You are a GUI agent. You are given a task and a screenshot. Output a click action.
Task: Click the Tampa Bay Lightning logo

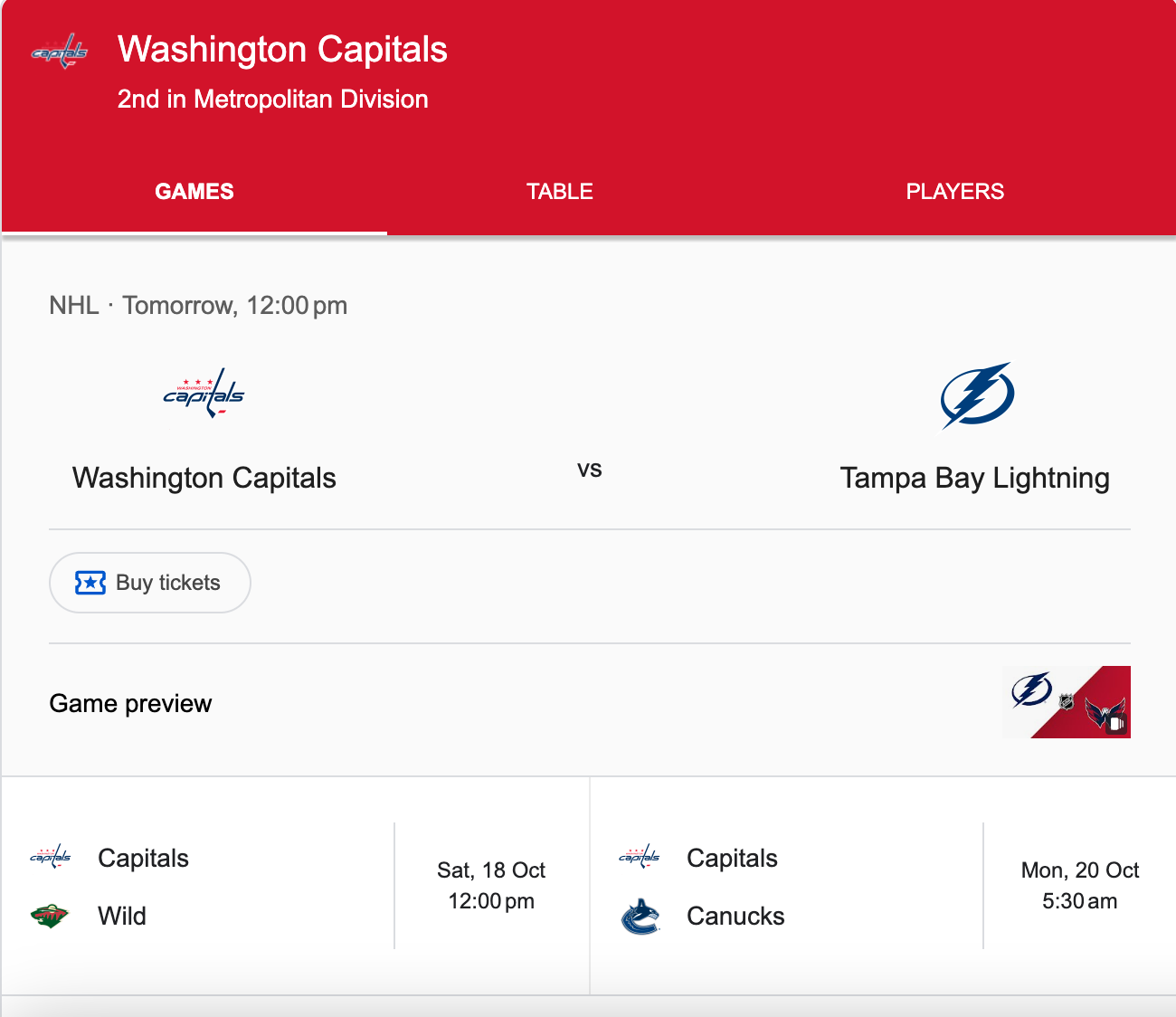tap(976, 395)
